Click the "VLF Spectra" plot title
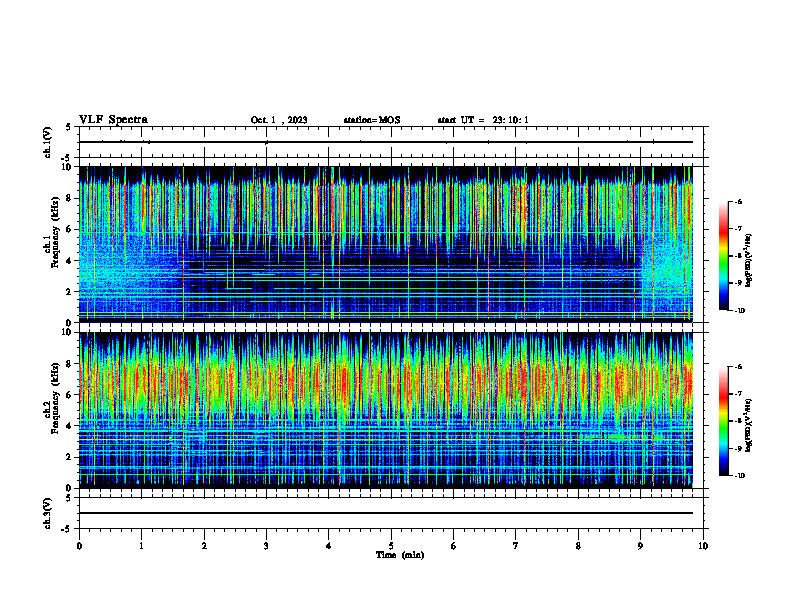The image size is (792, 612). coord(113,120)
